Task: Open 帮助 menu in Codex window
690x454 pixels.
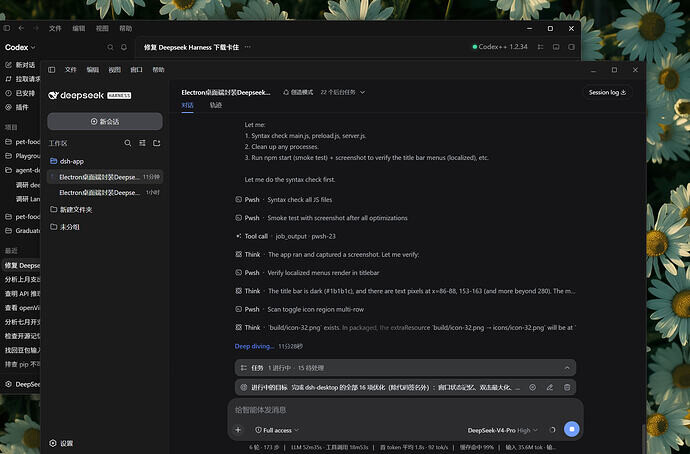Action: pyautogui.click(x=126, y=28)
